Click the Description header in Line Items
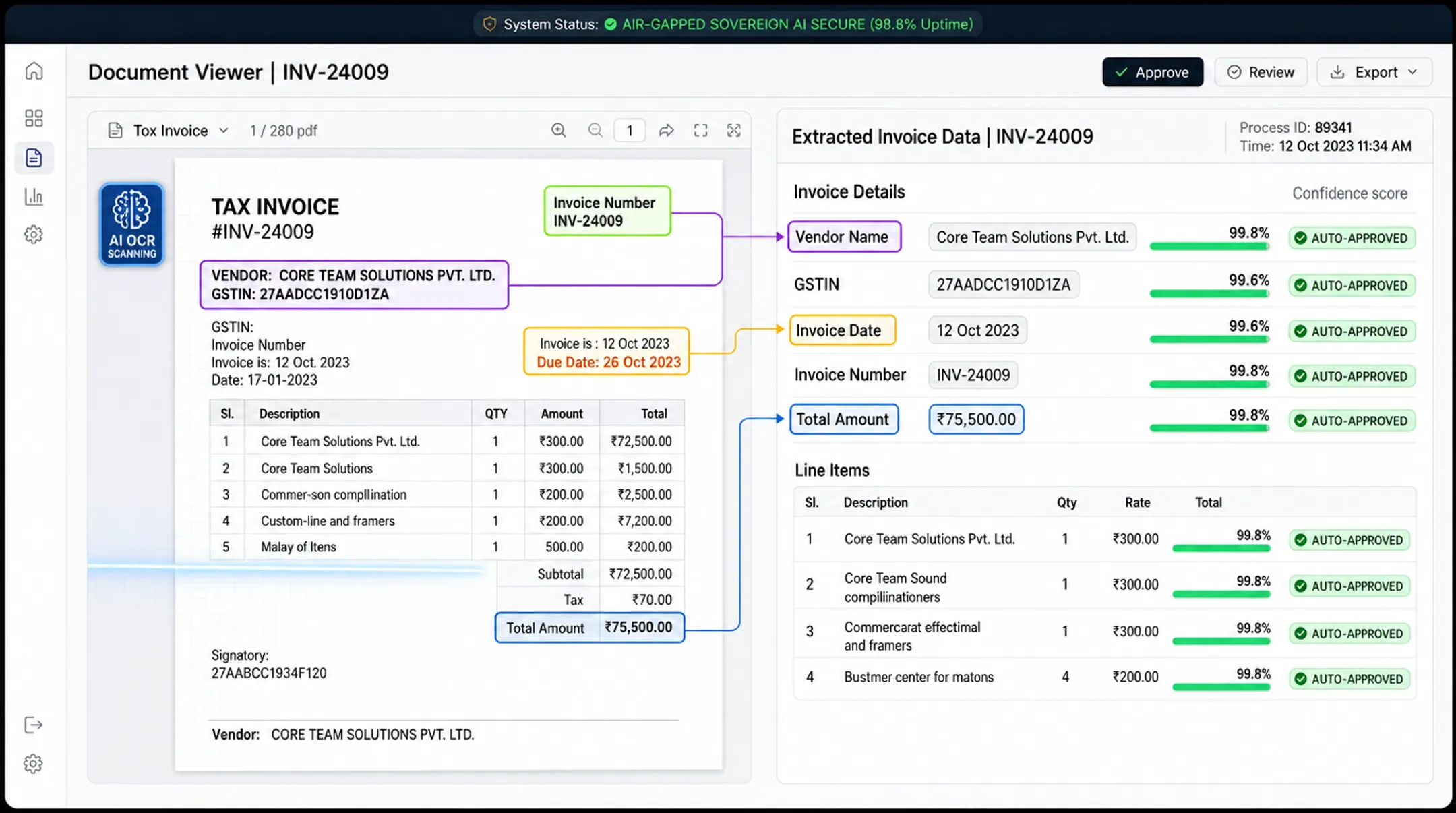The image size is (1456, 813). click(876, 502)
